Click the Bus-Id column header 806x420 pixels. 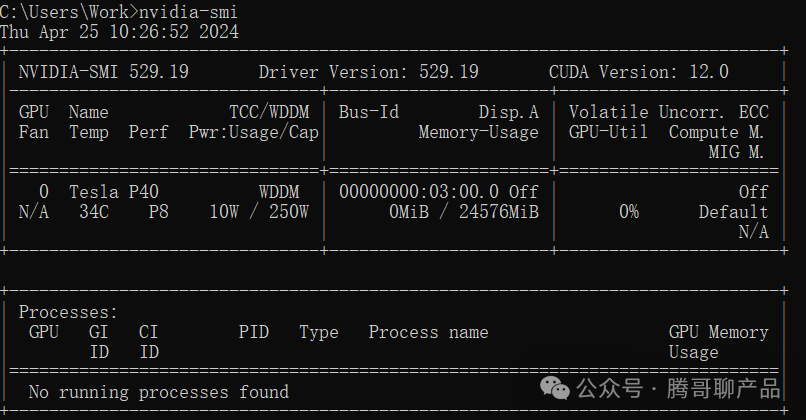369,112
